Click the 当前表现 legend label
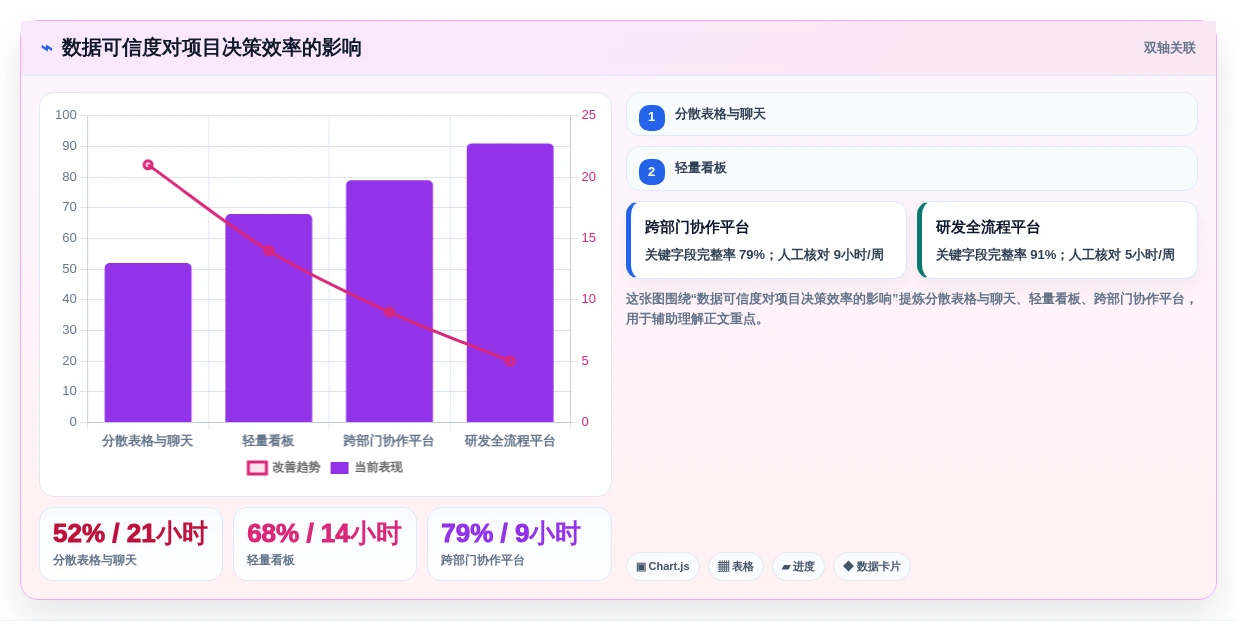Image resolution: width=1237 pixels, height=621 pixels. tap(378, 468)
